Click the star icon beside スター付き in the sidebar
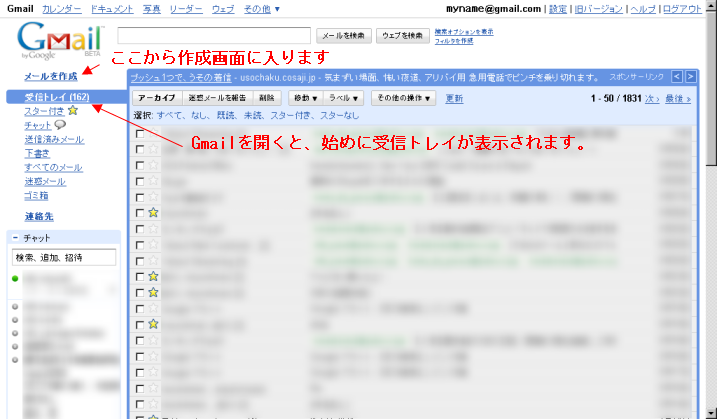The width and height of the screenshot is (717, 419). (x=73, y=110)
